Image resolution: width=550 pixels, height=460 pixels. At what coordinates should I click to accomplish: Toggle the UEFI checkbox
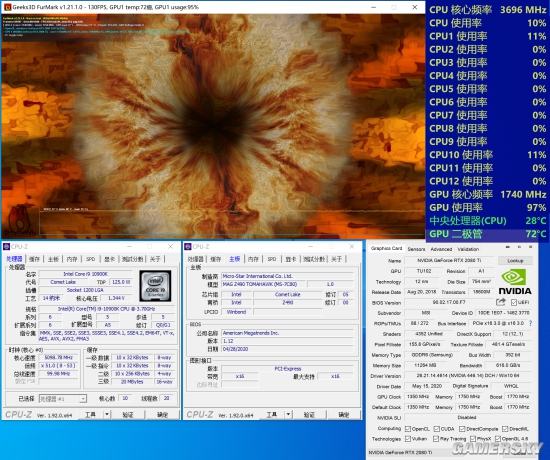(514, 302)
